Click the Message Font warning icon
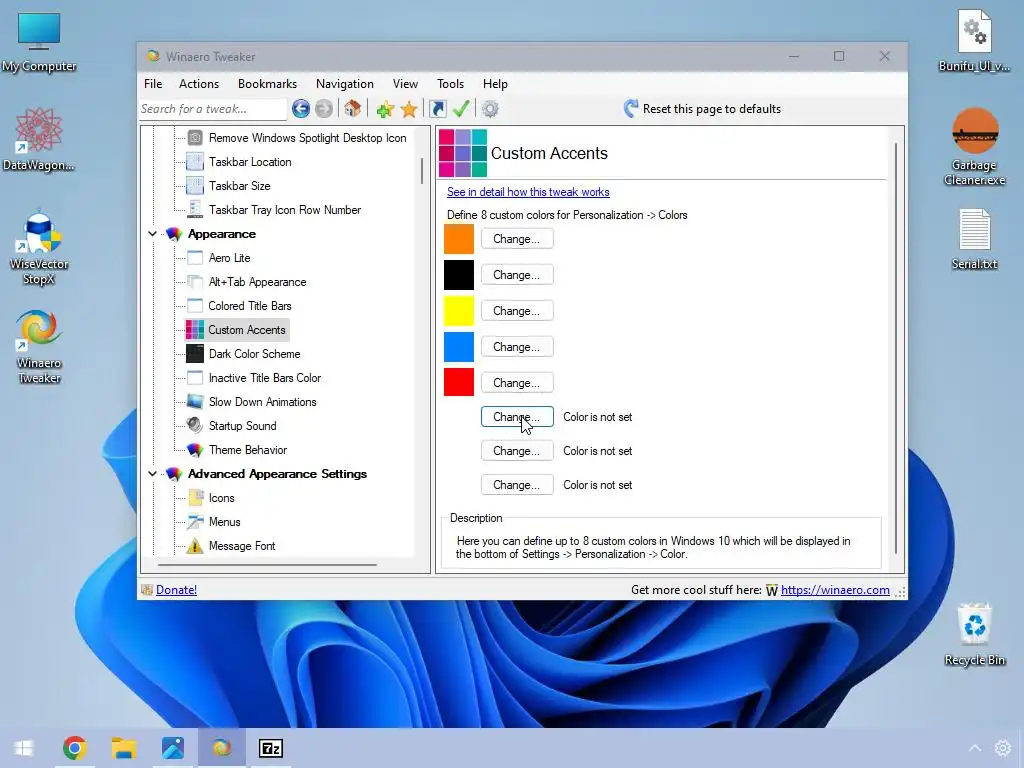Image resolution: width=1024 pixels, height=768 pixels. pos(195,546)
